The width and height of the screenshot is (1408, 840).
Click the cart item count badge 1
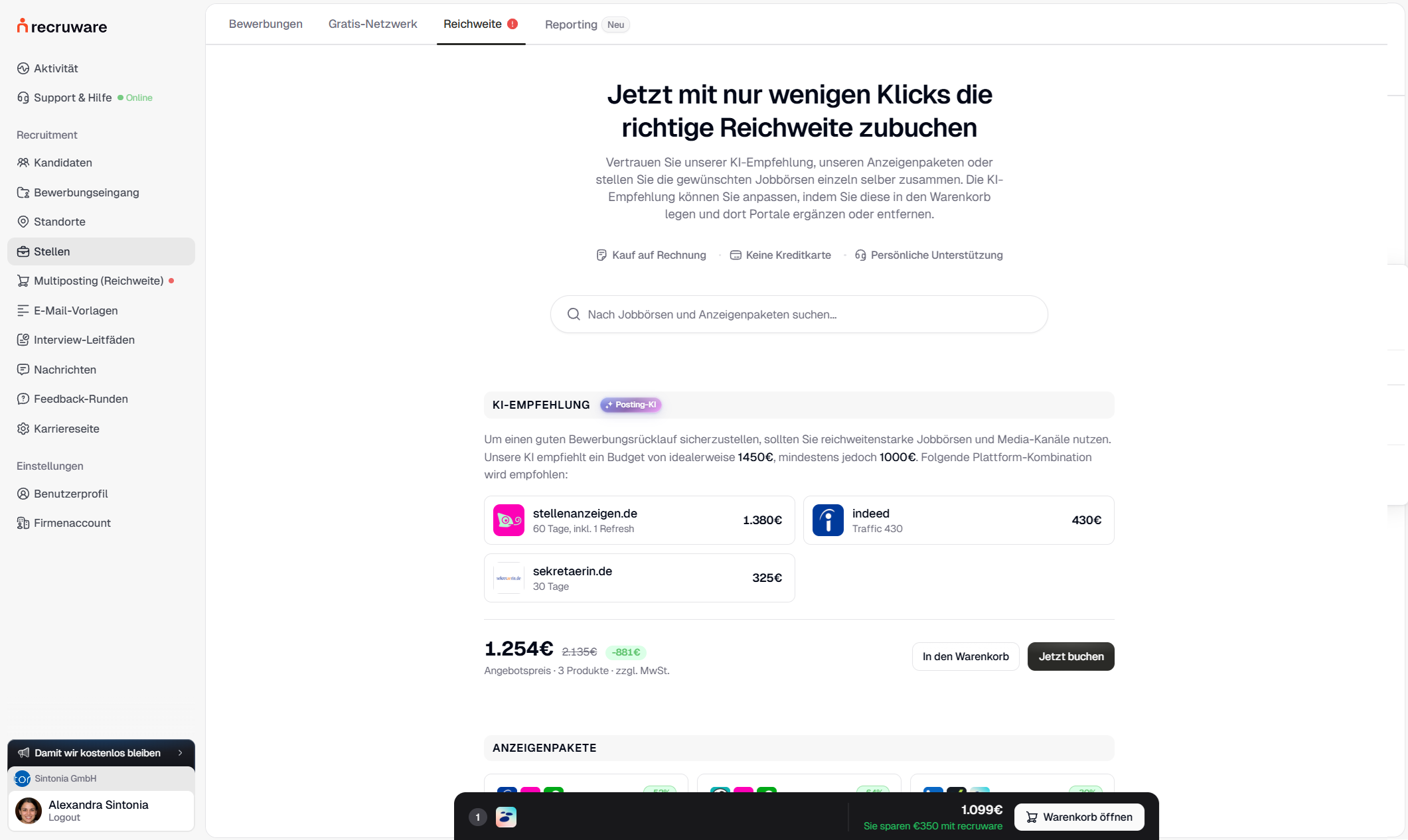coord(477,817)
